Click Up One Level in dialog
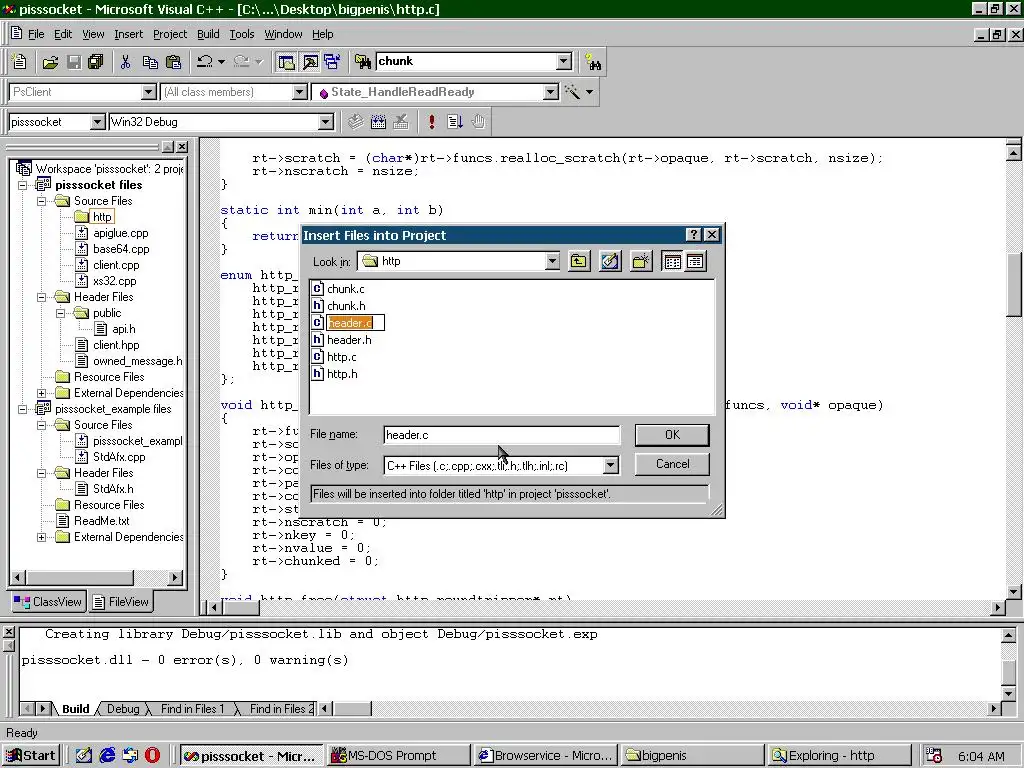 click(x=579, y=262)
